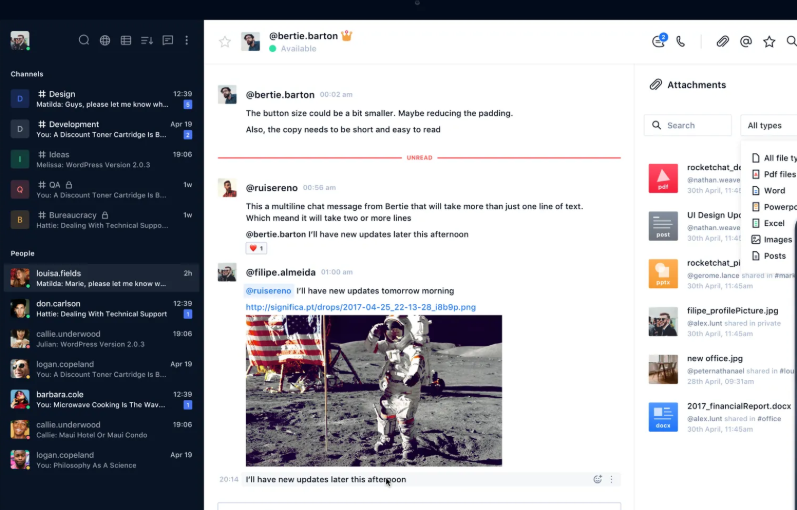This screenshot has width=797, height=510.
Task: Click the sidebar view mode table icon
Action: click(126, 40)
